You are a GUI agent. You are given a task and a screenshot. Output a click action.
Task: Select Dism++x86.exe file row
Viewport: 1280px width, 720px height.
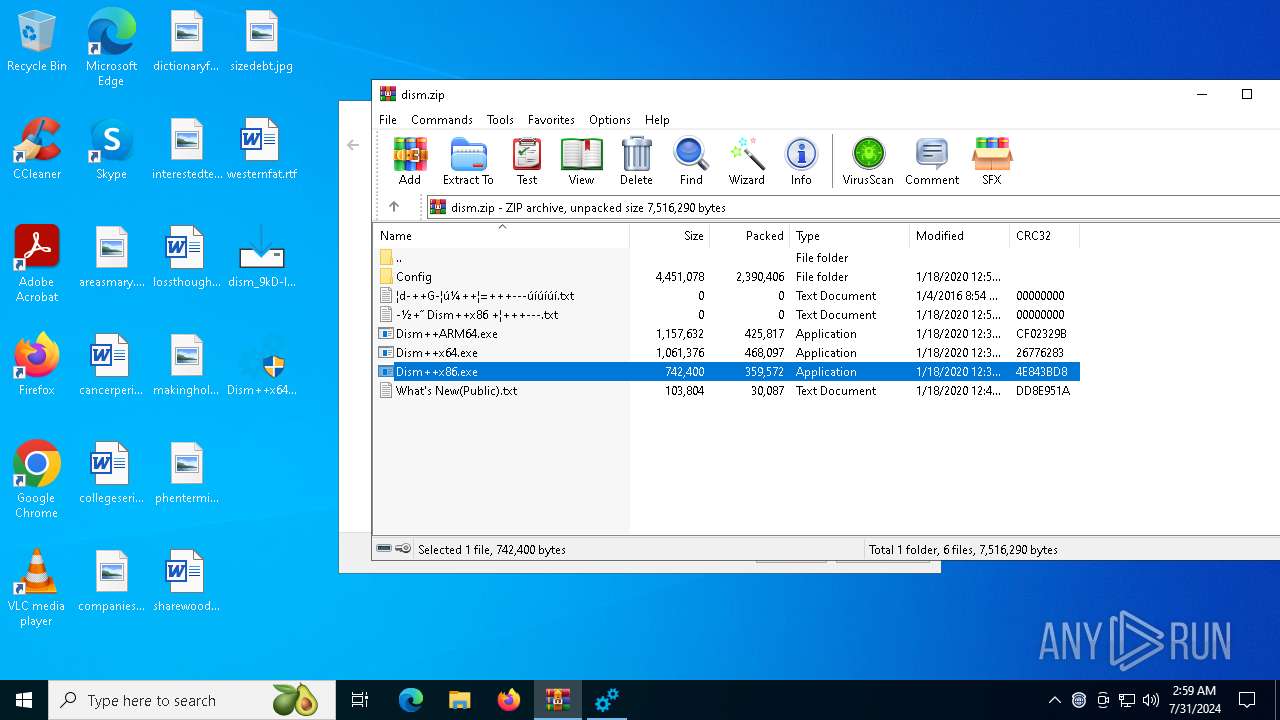point(727,372)
